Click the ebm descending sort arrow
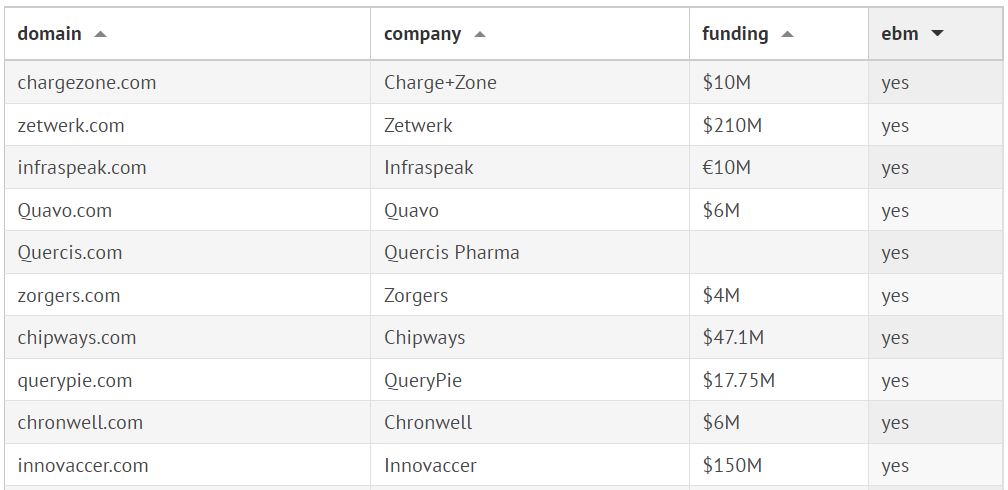Image resolution: width=1008 pixels, height=490 pixels. point(937,34)
